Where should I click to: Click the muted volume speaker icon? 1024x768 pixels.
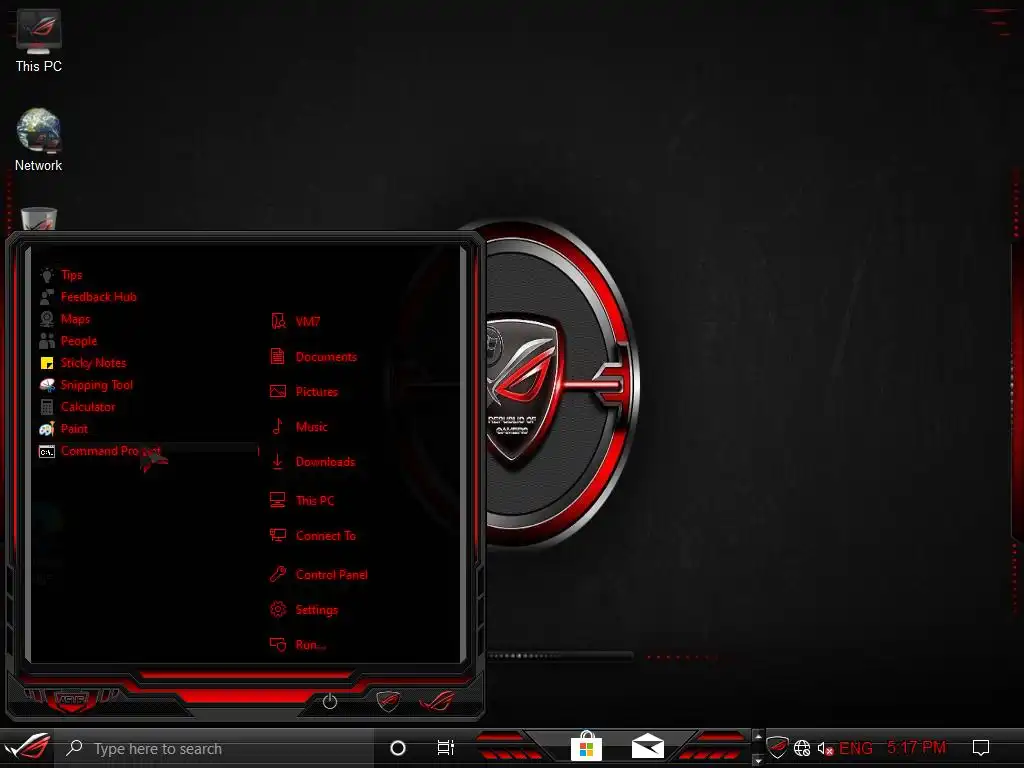[x=825, y=748]
